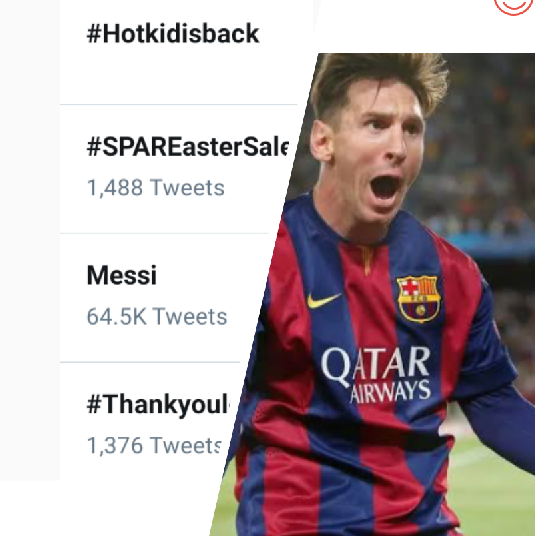Viewport: 546px width, 536px height.
Task: Click the AIRWAYS text on the jersey
Action: coord(390,391)
